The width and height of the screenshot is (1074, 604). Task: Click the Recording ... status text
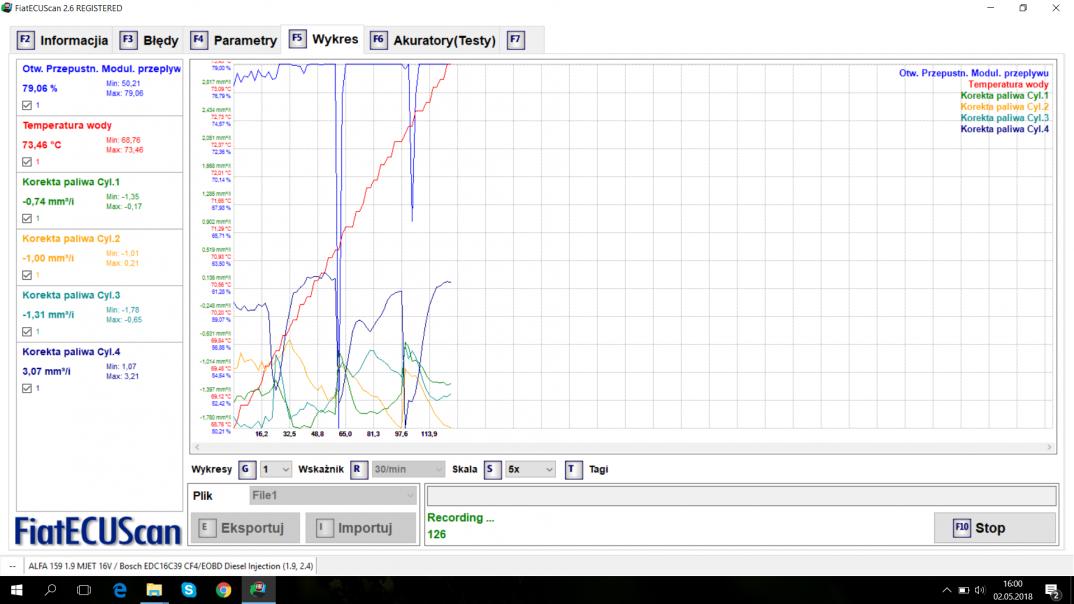click(x=460, y=518)
